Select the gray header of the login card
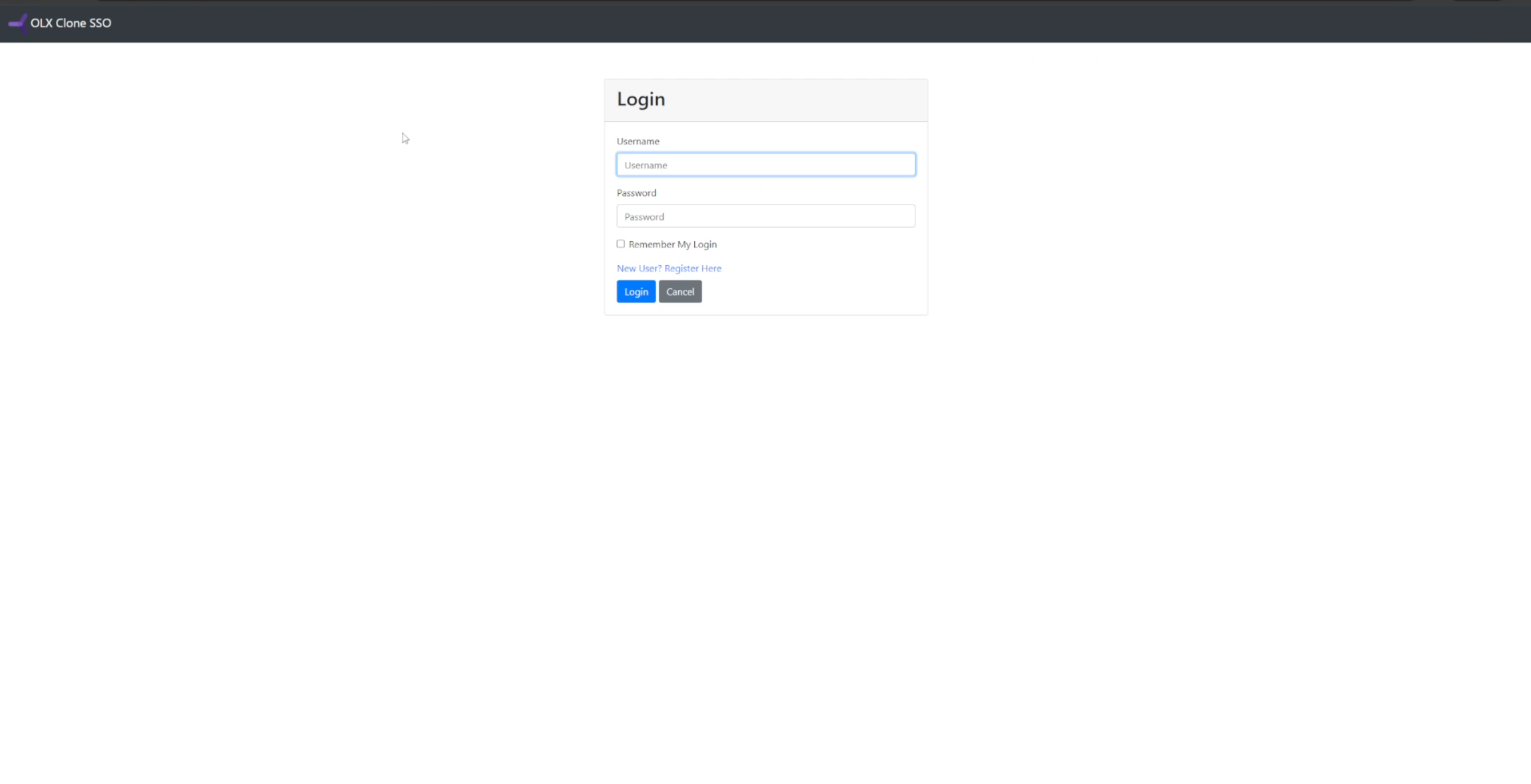 point(799,100)
